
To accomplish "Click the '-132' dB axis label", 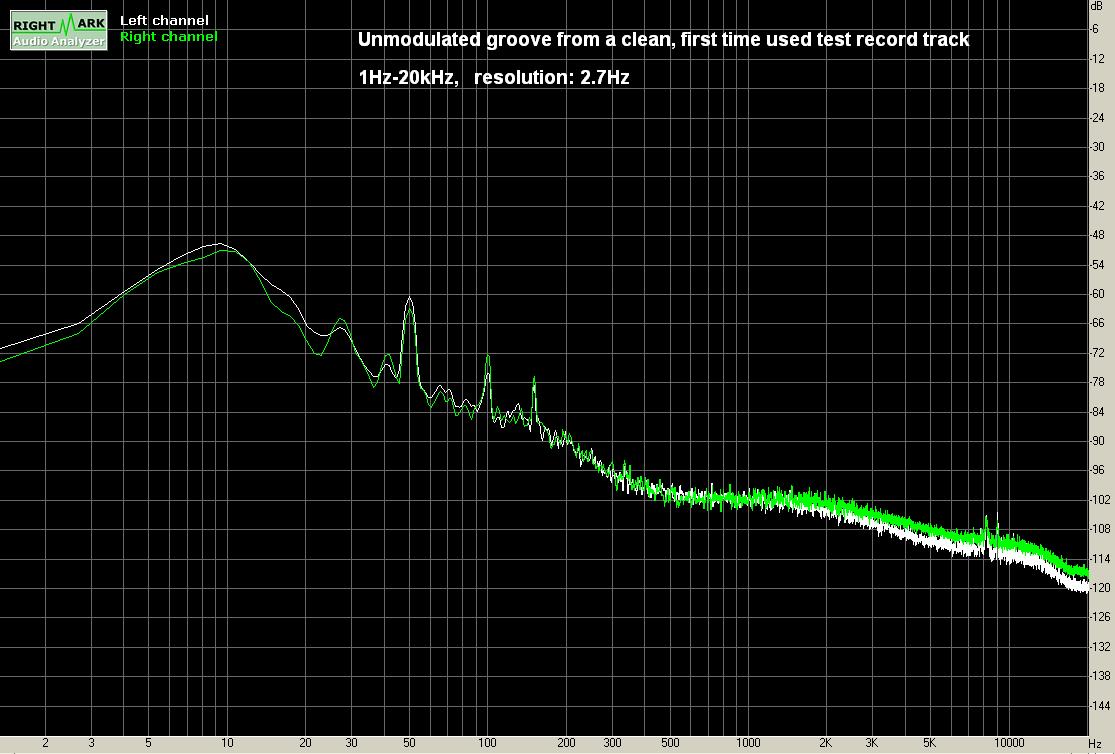I will pos(1099,647).
